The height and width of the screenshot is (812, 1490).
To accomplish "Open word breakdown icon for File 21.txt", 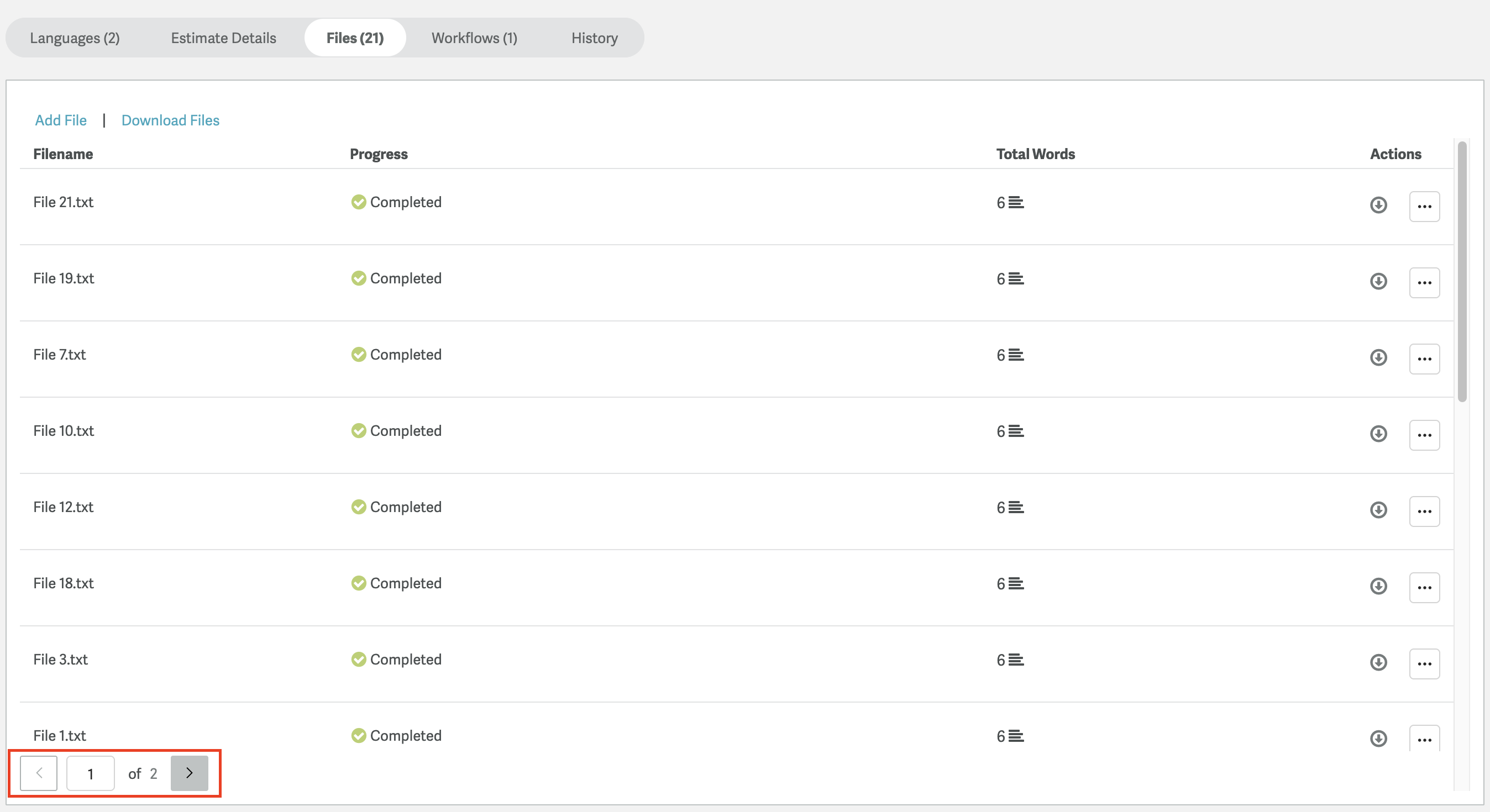I will click(1016, 203).
